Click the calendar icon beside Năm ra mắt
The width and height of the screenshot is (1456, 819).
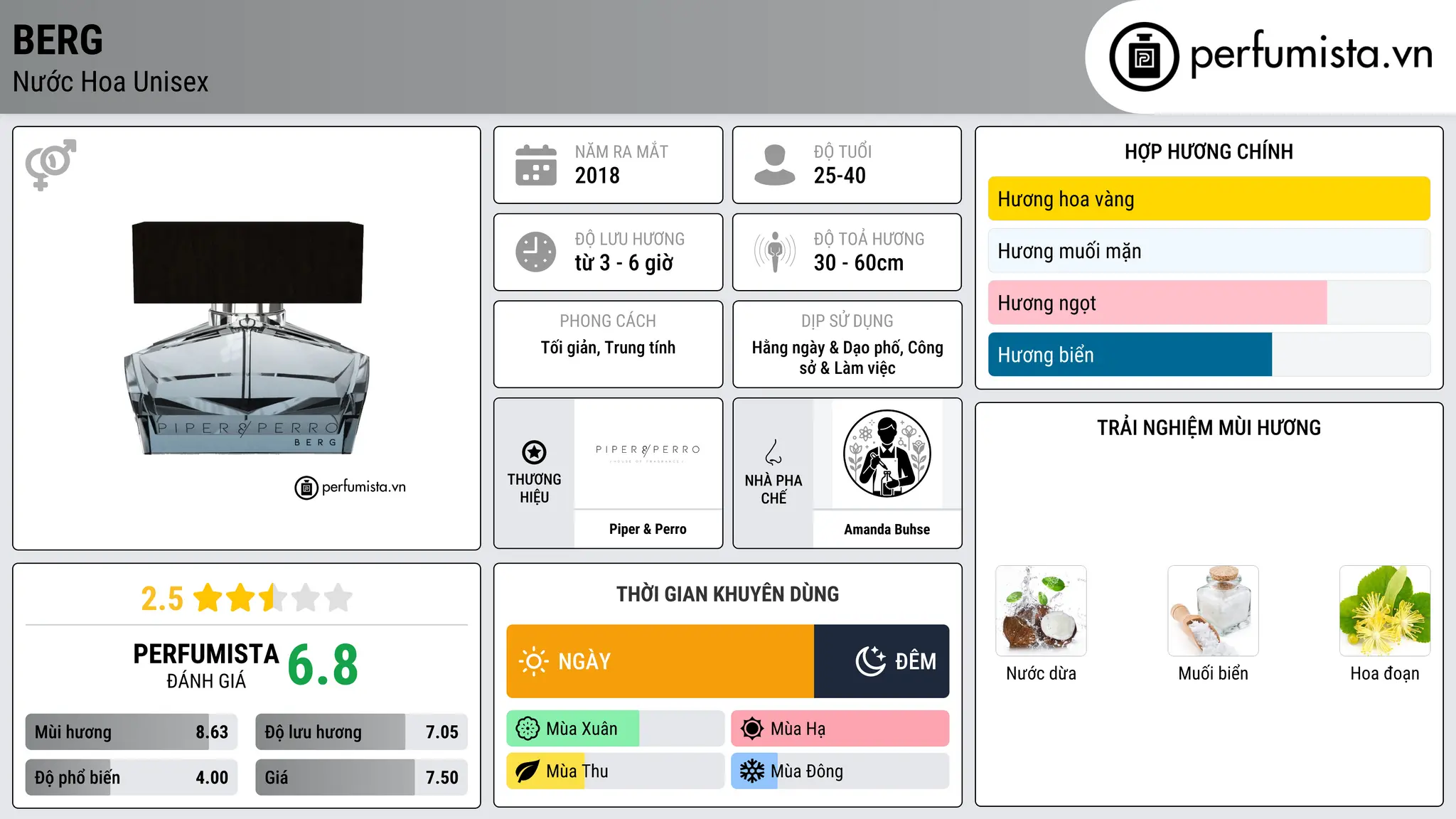click(536, 165)
